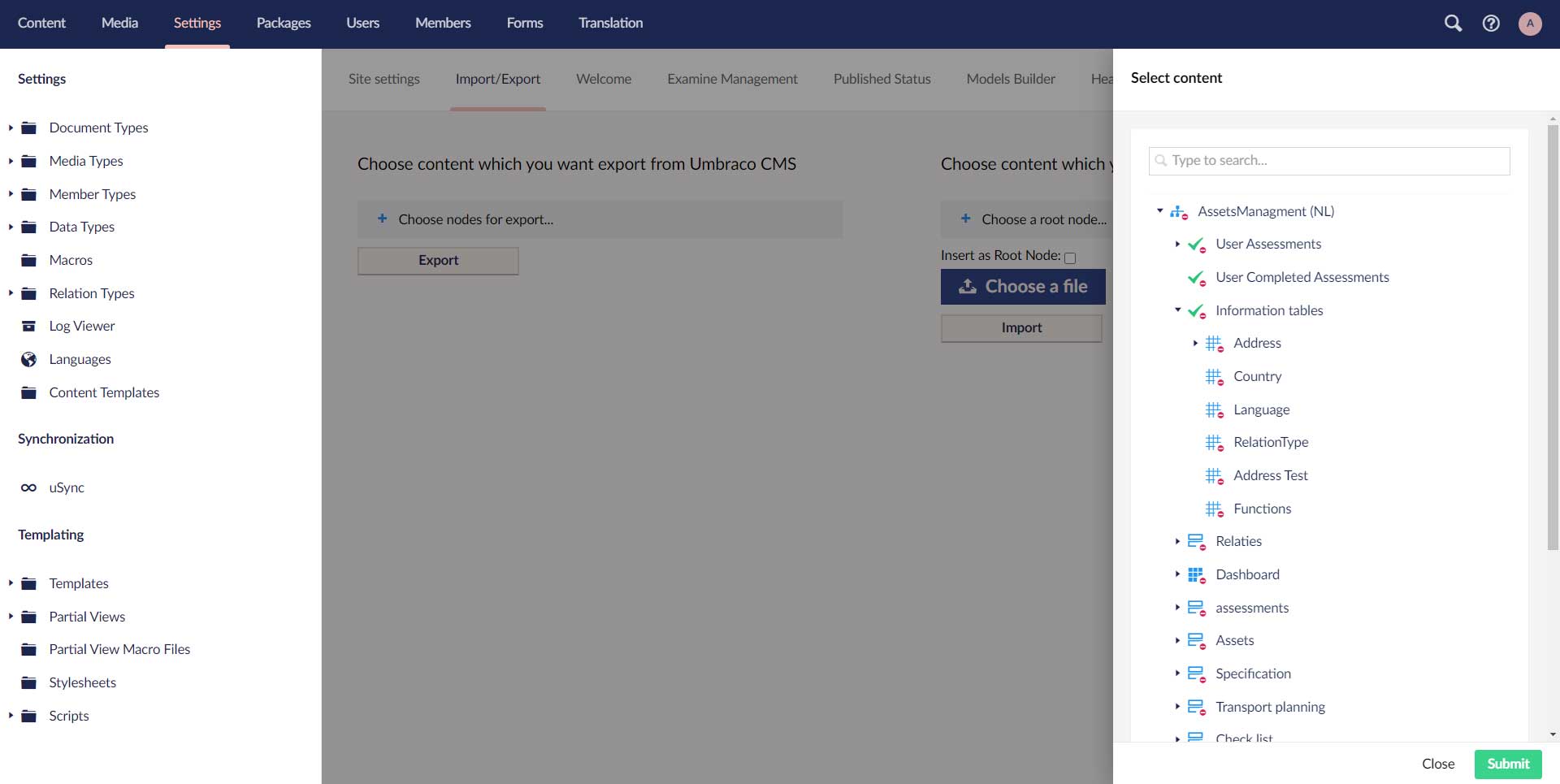This screenshot has width=1560, height=784.
Task: Collapse the Information tables node
Action: (x=1177, y=310)
